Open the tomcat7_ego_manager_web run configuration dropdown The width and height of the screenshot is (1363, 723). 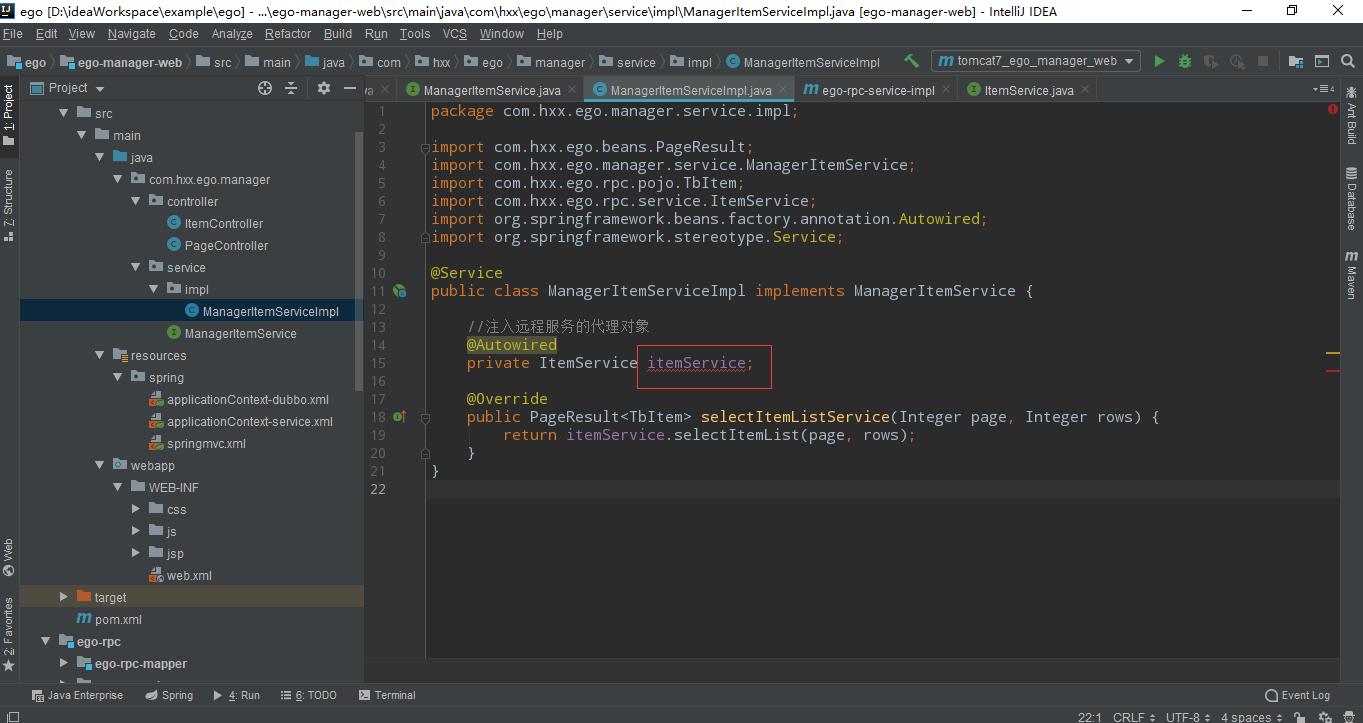[1036, 61]
